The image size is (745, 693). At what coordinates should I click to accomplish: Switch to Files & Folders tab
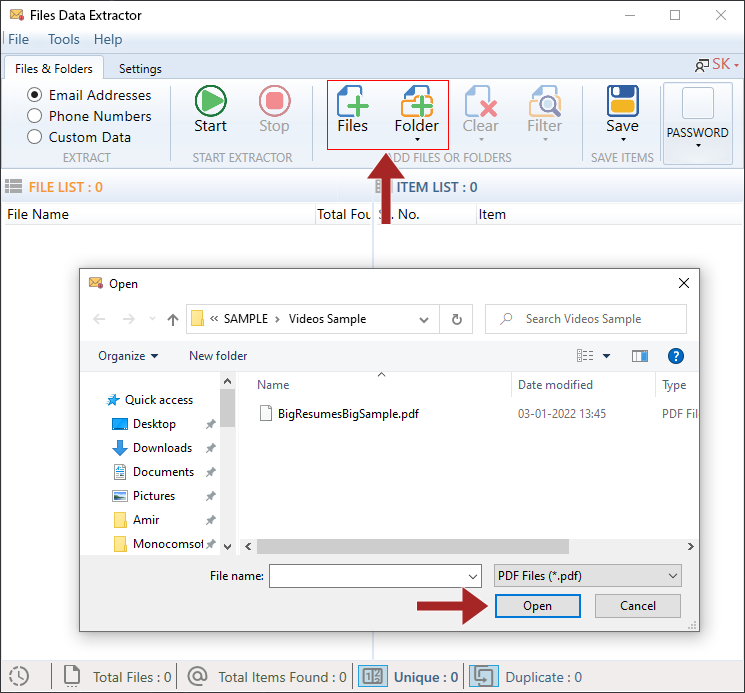(54, 69)
